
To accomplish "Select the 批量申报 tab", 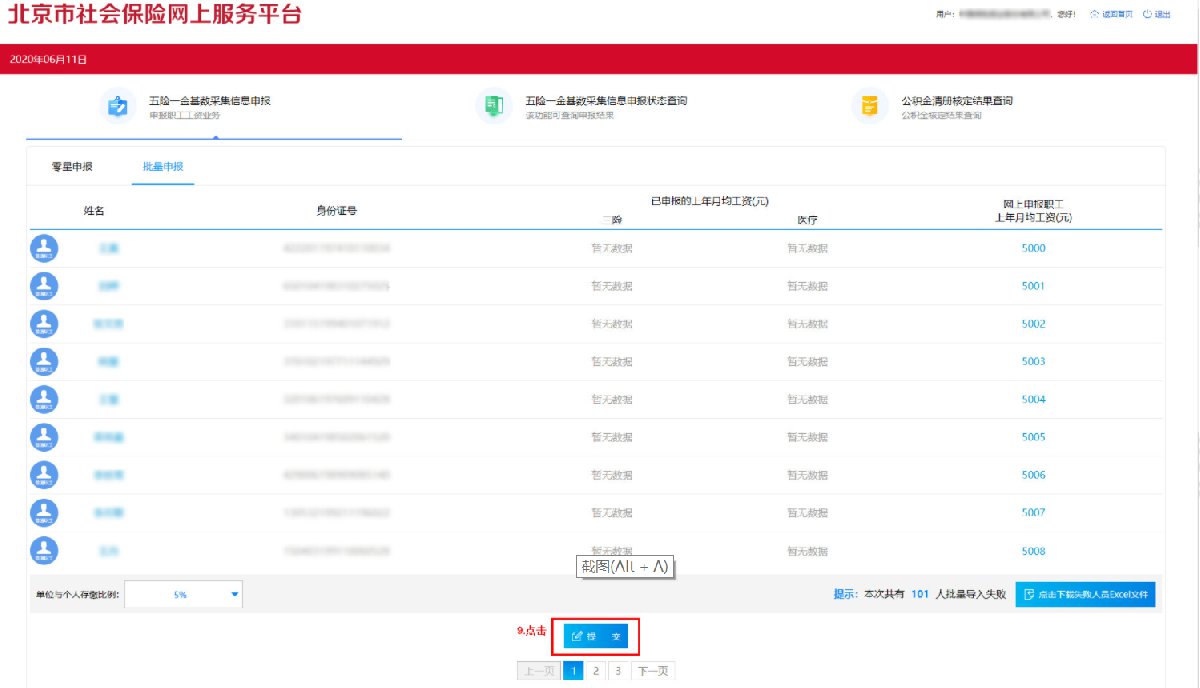I will tap(163, 167).
